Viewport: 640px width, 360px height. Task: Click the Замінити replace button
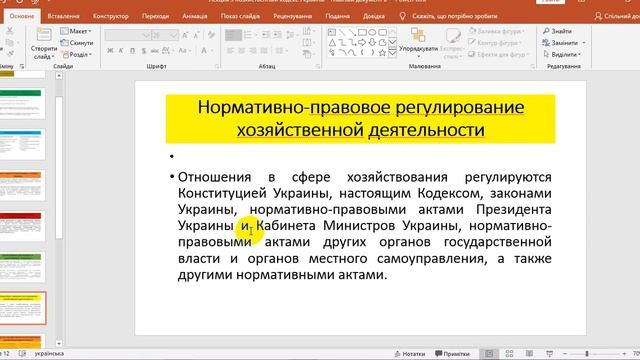560,43
